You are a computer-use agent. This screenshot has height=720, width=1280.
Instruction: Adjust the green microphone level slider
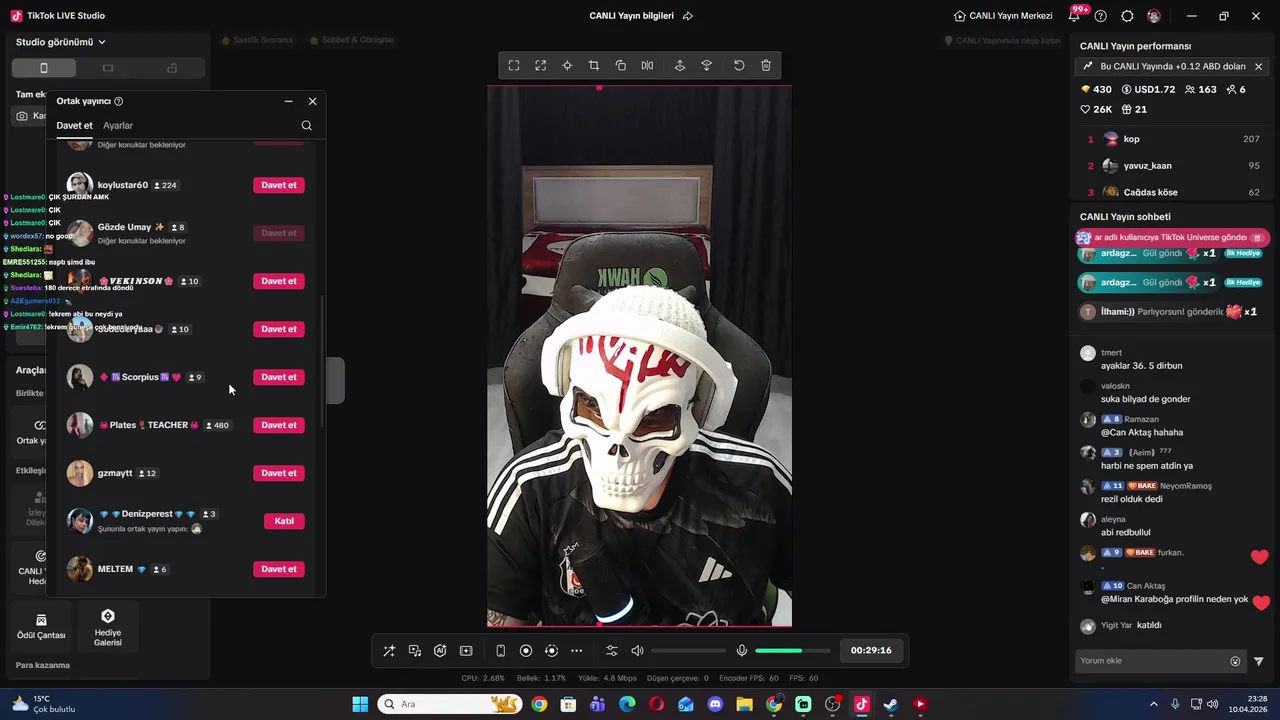tap(792, 651)
